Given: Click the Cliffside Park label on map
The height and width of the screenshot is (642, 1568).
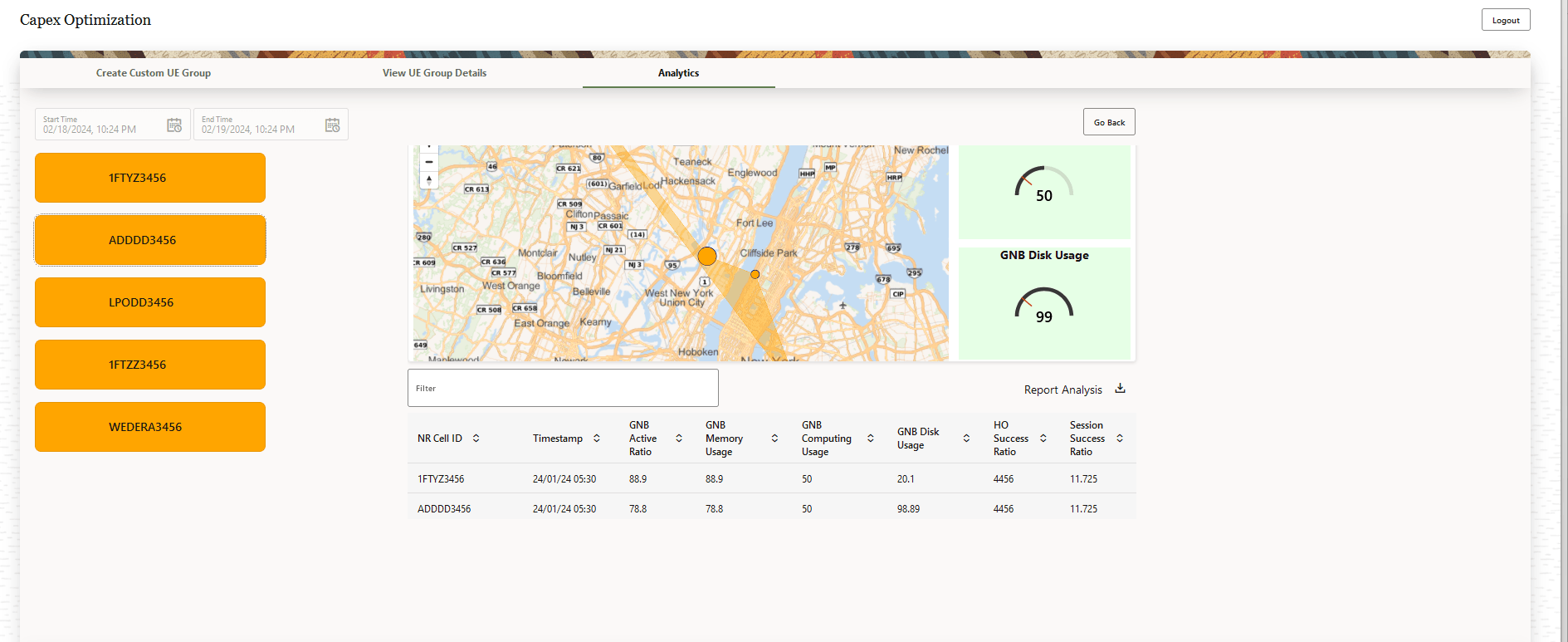Looking at the screenshot, I should tap(769, 252).
